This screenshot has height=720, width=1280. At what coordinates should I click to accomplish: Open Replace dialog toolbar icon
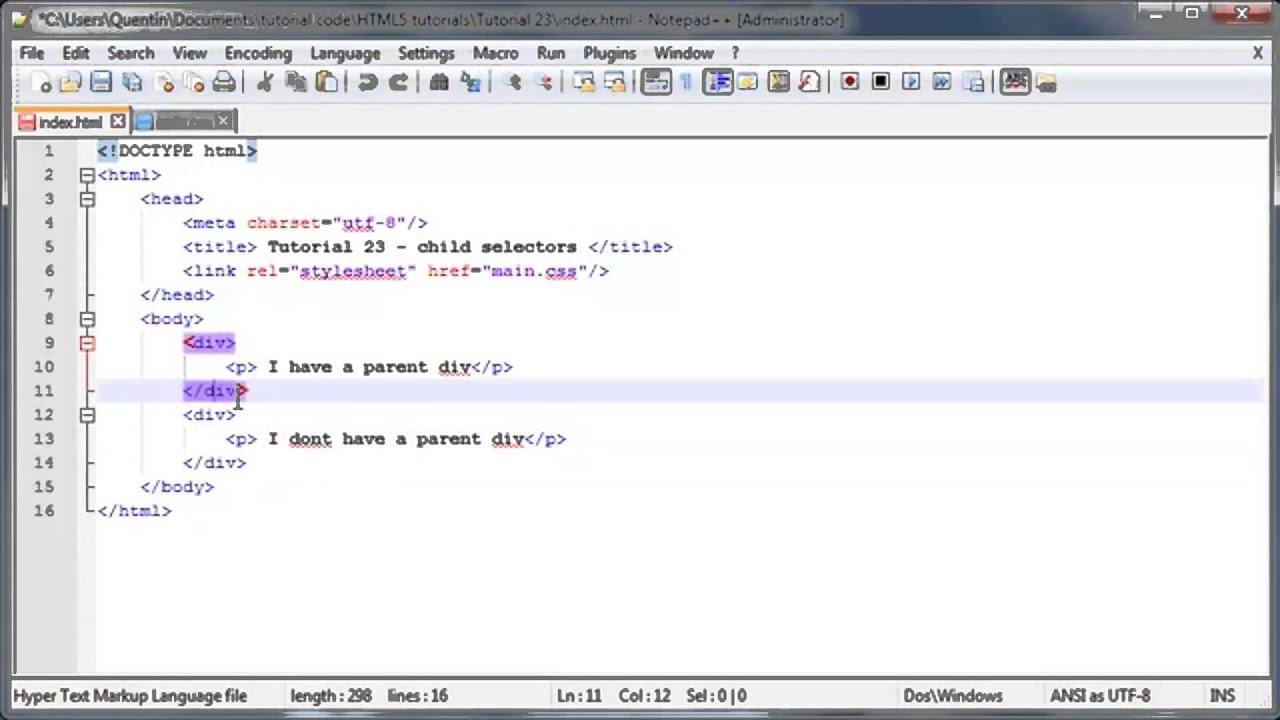(x=470, y=83)
